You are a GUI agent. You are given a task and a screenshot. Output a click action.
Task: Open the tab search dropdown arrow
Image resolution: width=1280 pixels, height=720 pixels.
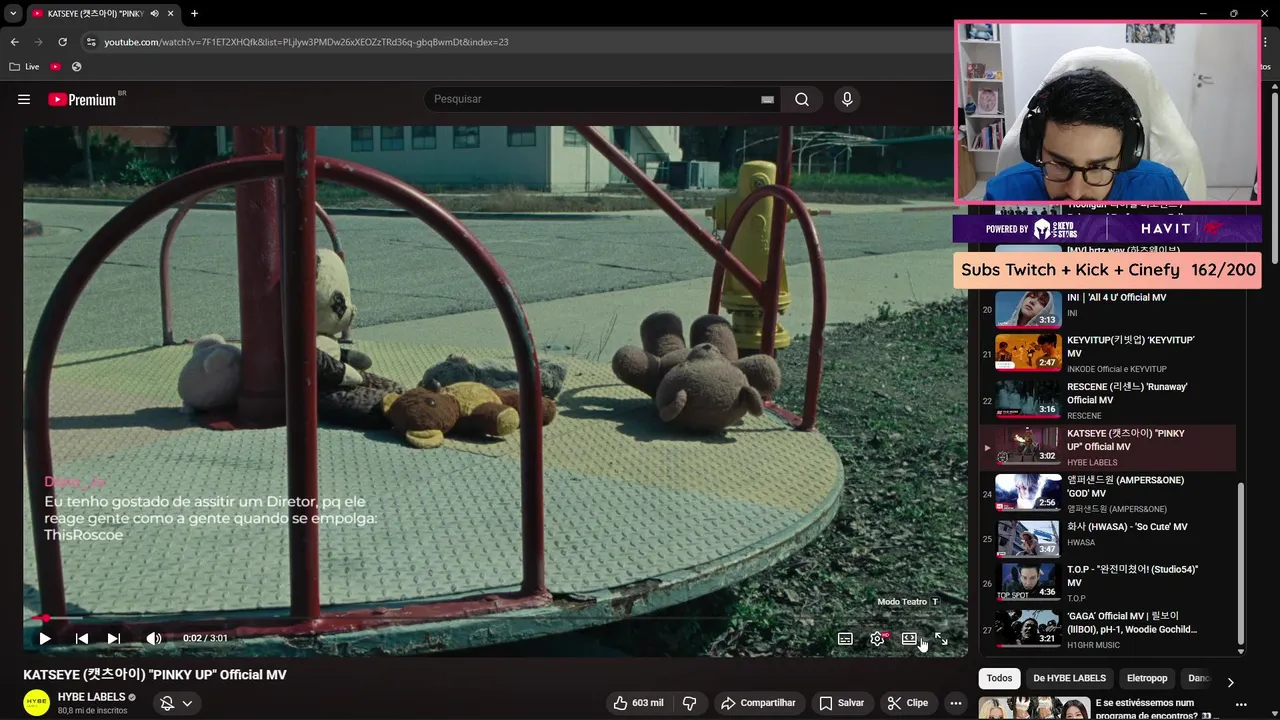coord(11,13)
